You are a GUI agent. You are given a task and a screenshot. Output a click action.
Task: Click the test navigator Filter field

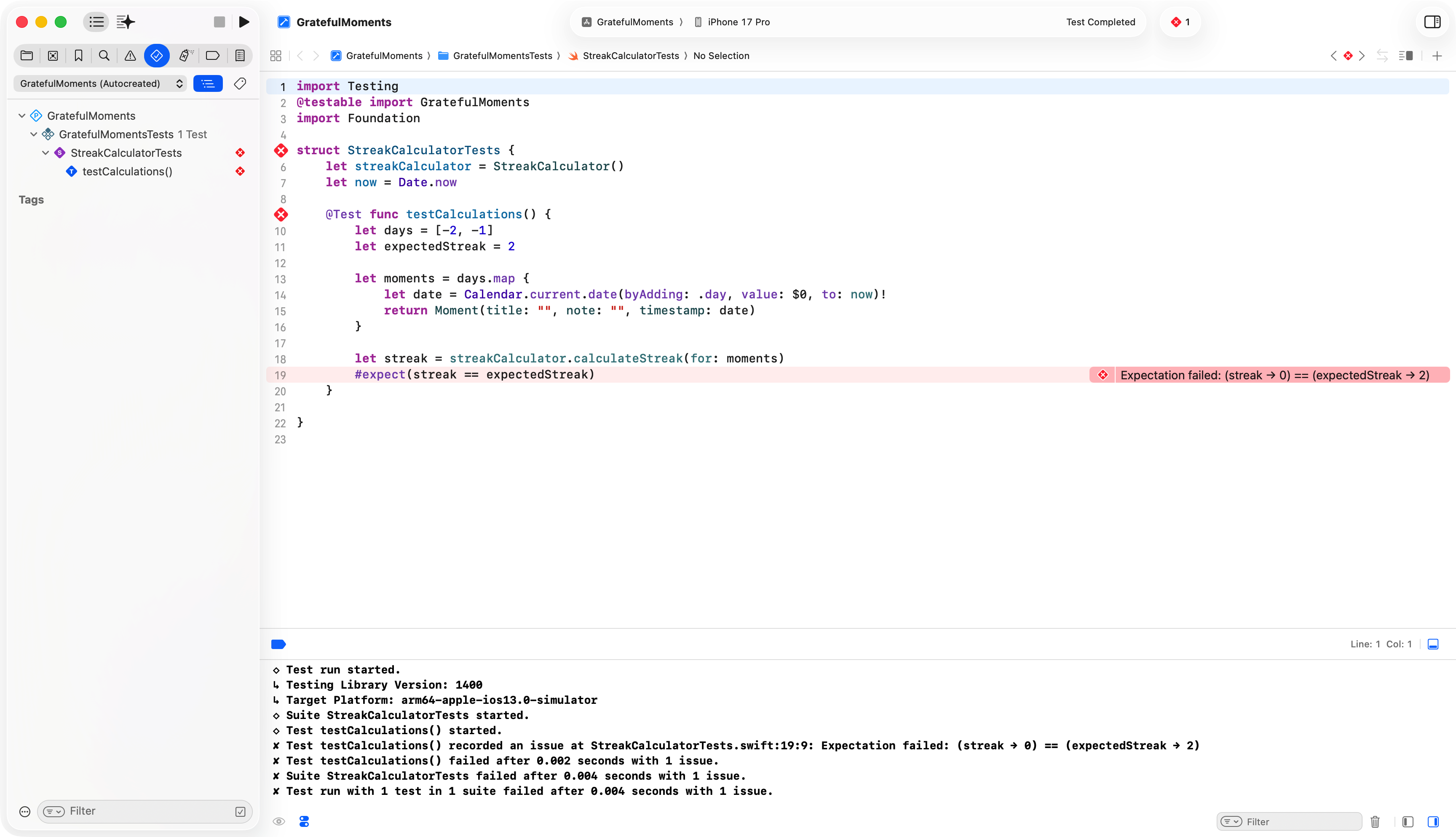(x=144, y=811)
